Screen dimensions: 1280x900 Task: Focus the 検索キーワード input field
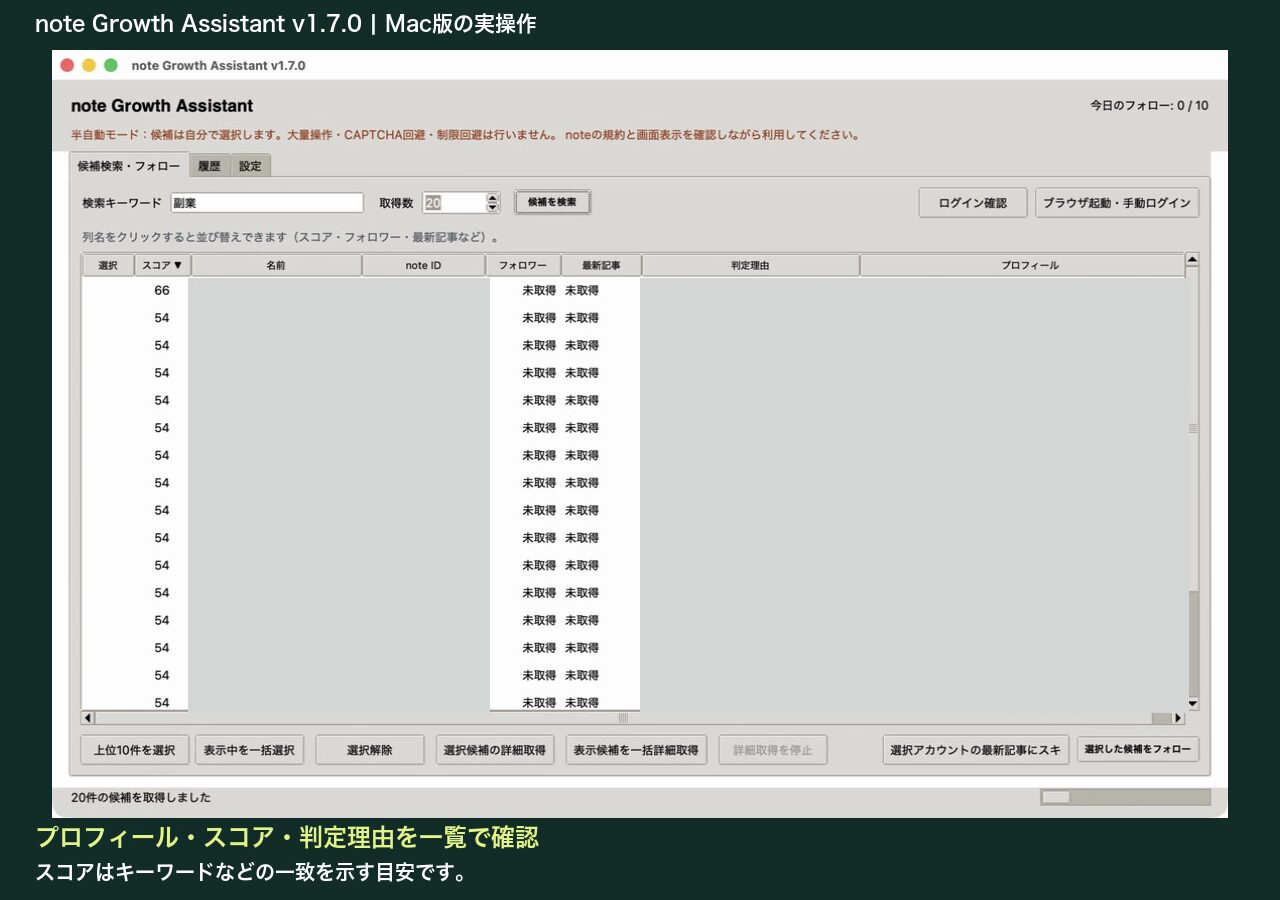point(266,202)
